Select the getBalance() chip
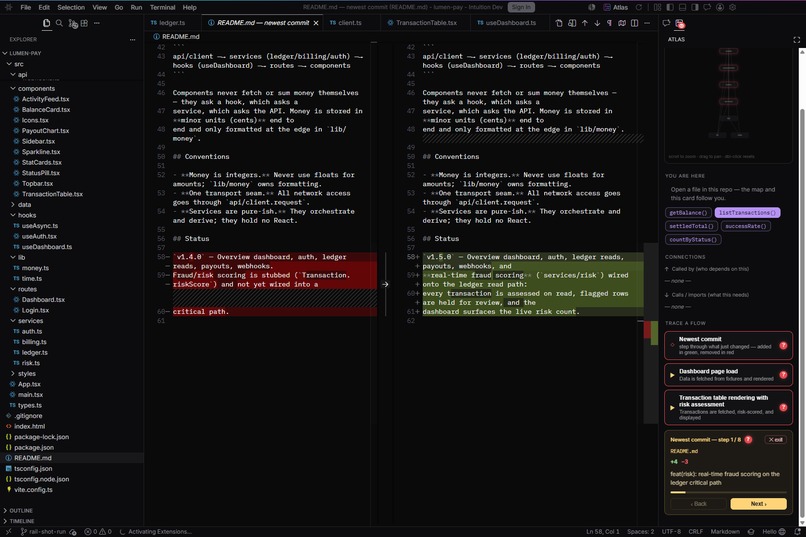 pos(688,213)
